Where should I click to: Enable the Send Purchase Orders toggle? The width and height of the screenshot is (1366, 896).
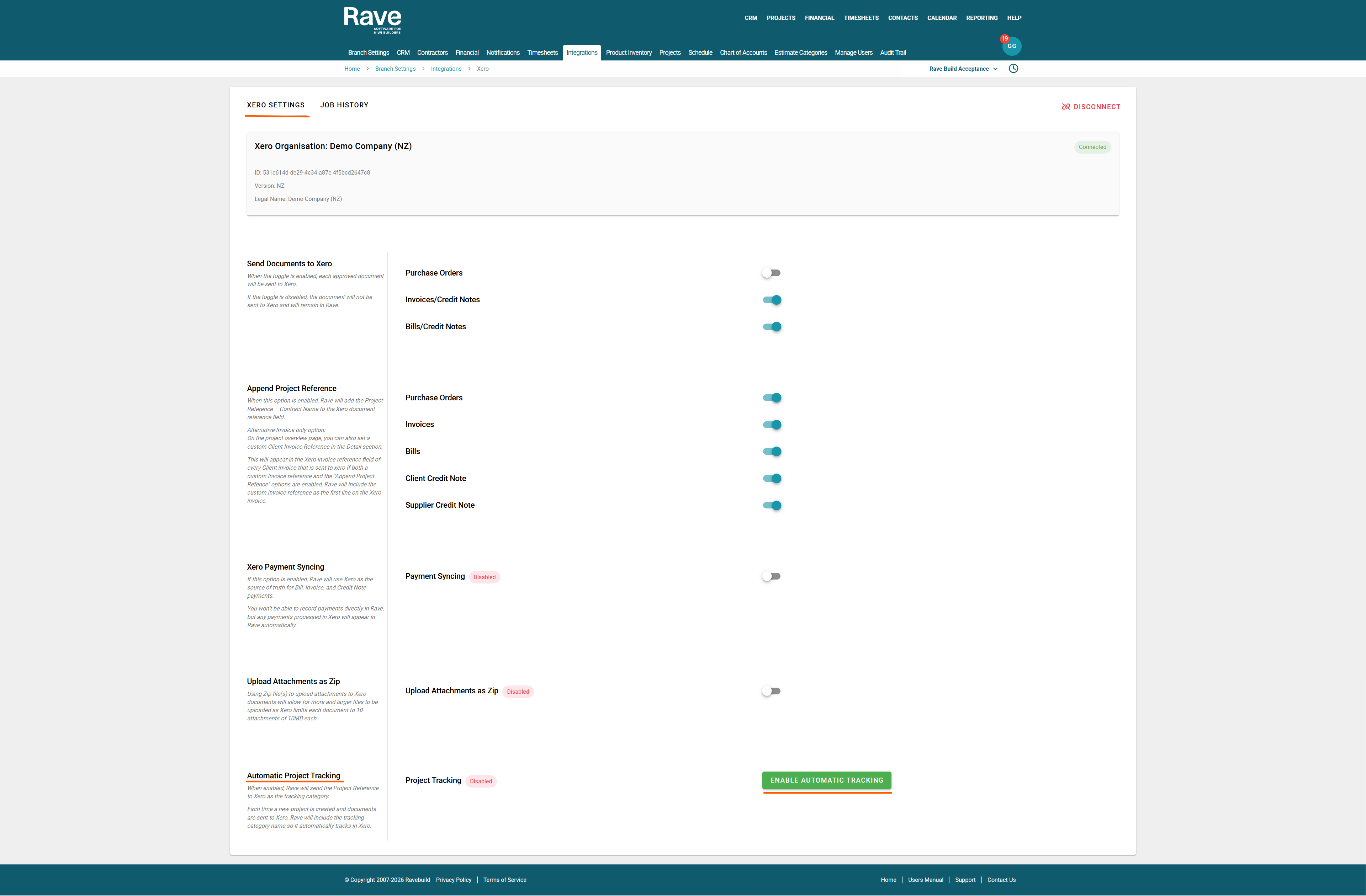pyautogui.click(x=771, y=273)
